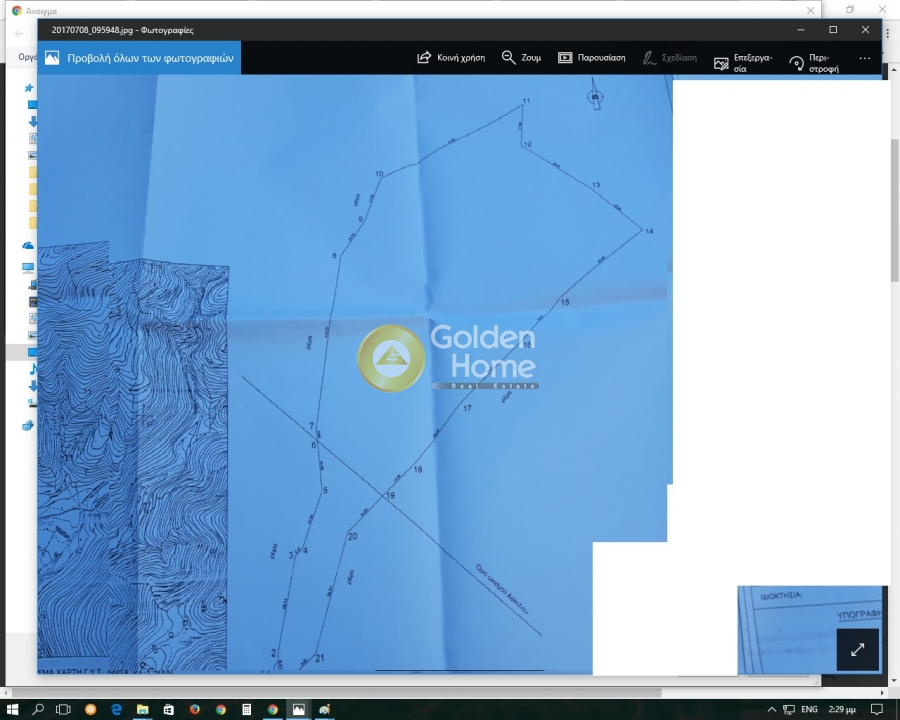Switch to Chrome in the taskbar
Image resolution: width=900 pixels, height=720 pixels.
point(272,709)
